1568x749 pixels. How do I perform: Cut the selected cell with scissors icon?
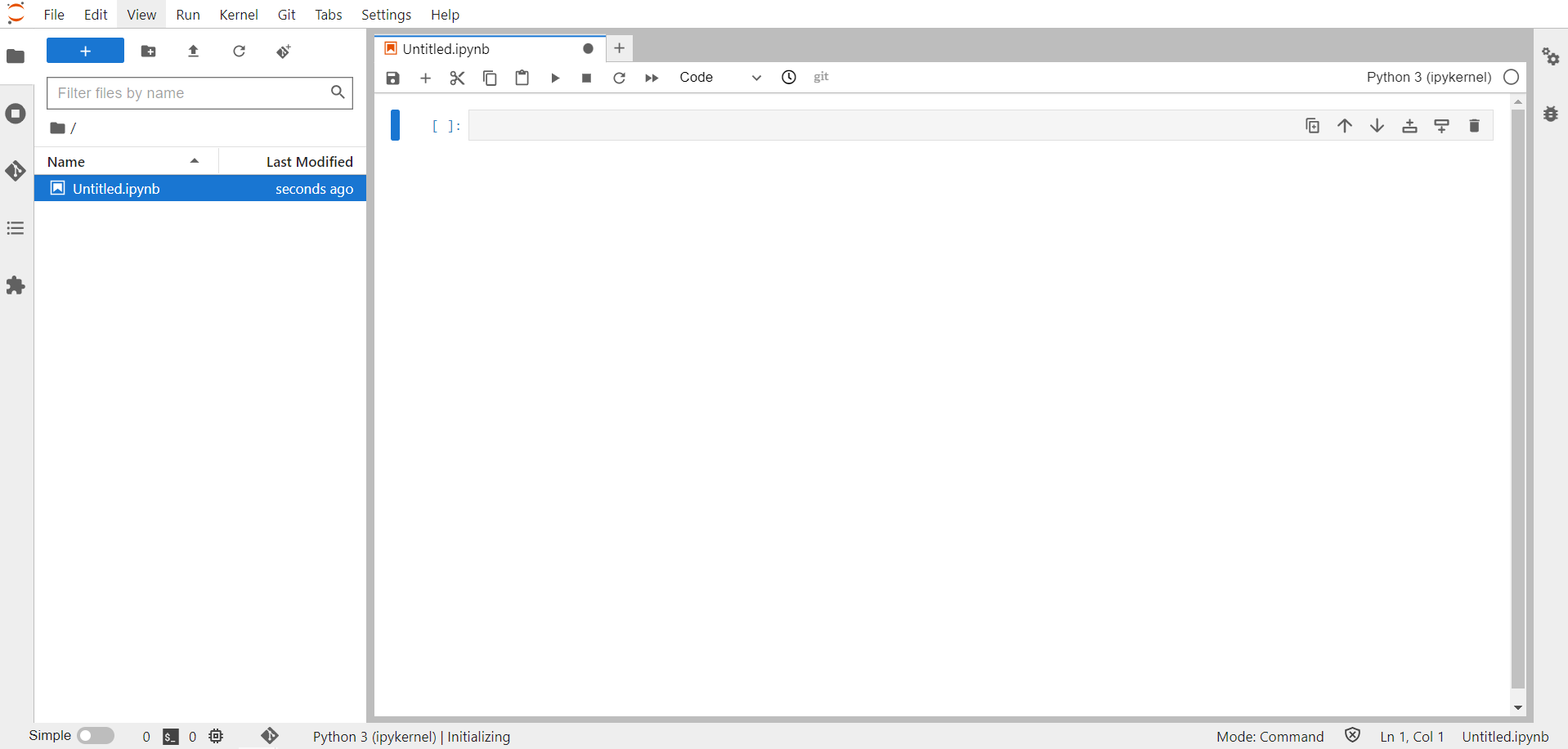coord(457,78)
